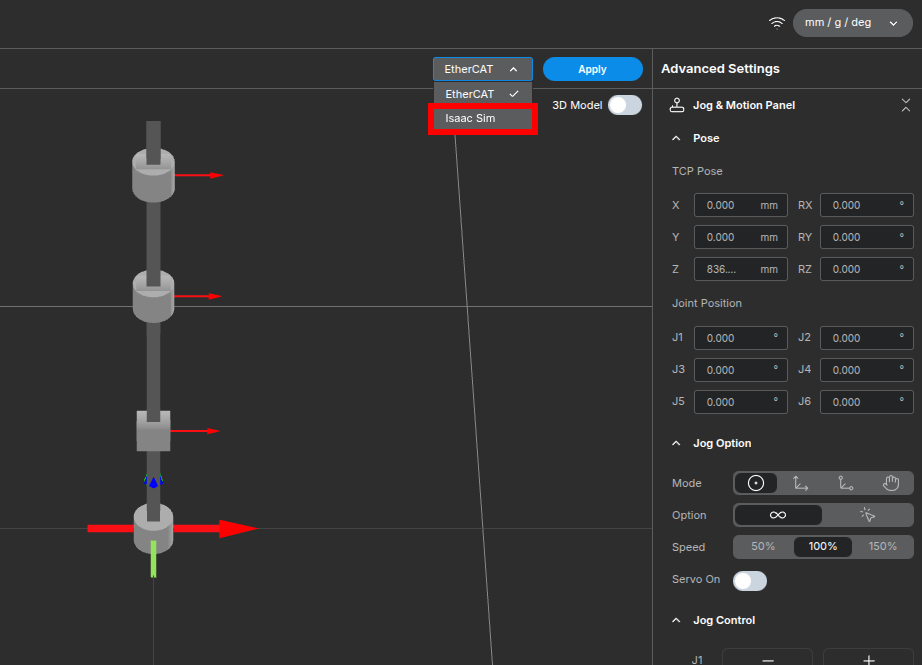Select the hand guiding mode icon
The height and width of the screenshot is (665, 922).
point(891,483)
